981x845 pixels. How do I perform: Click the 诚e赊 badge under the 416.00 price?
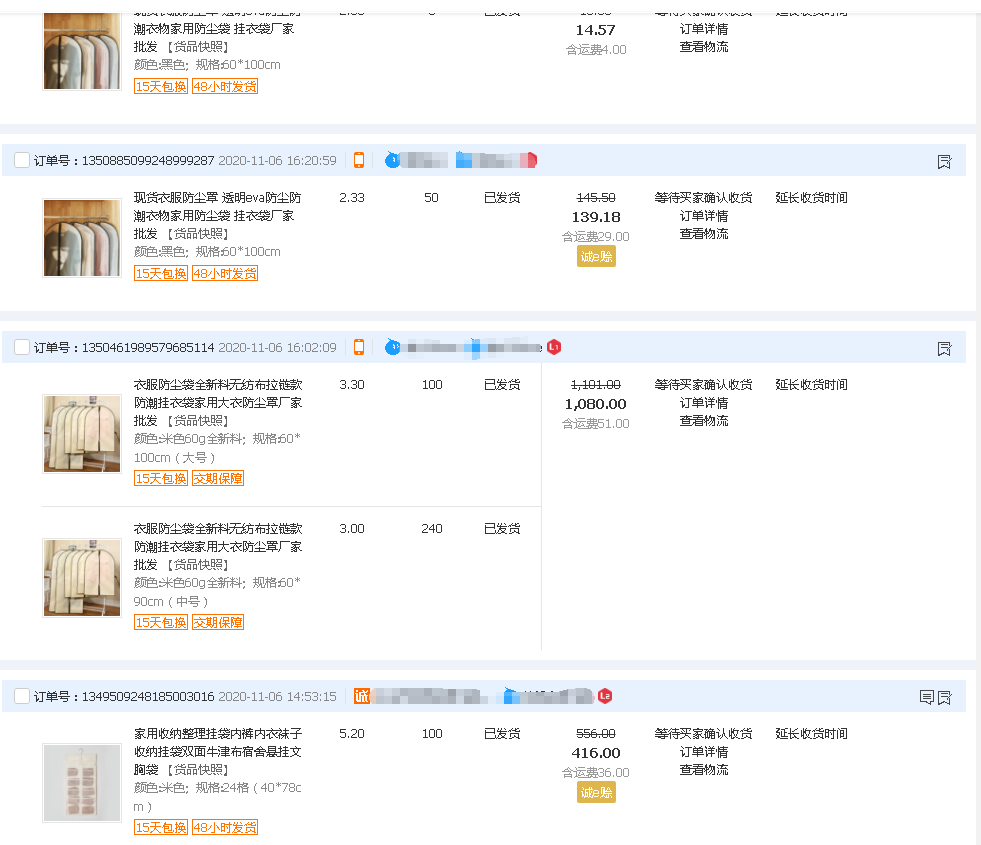tap(596, 792)
